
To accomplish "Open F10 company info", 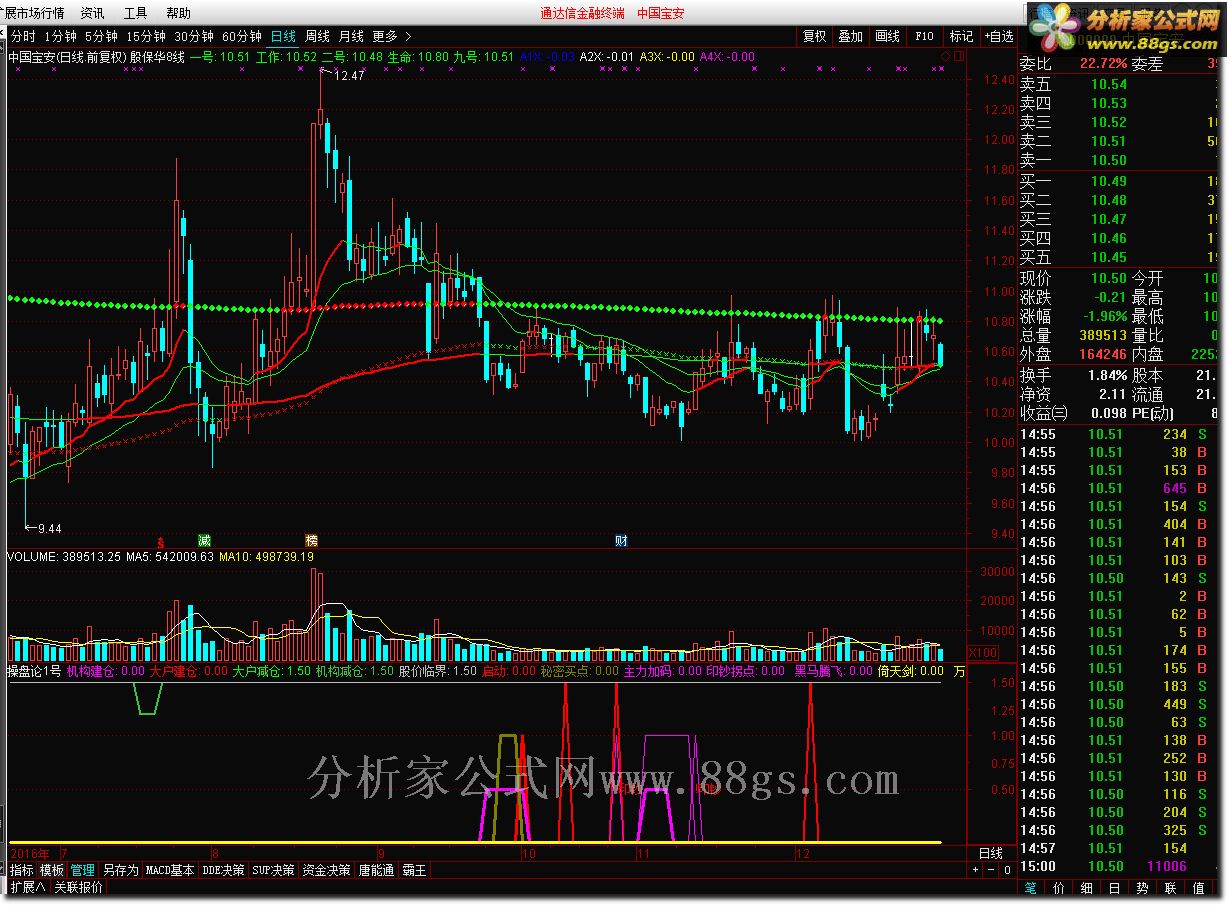I will [924, 36].
